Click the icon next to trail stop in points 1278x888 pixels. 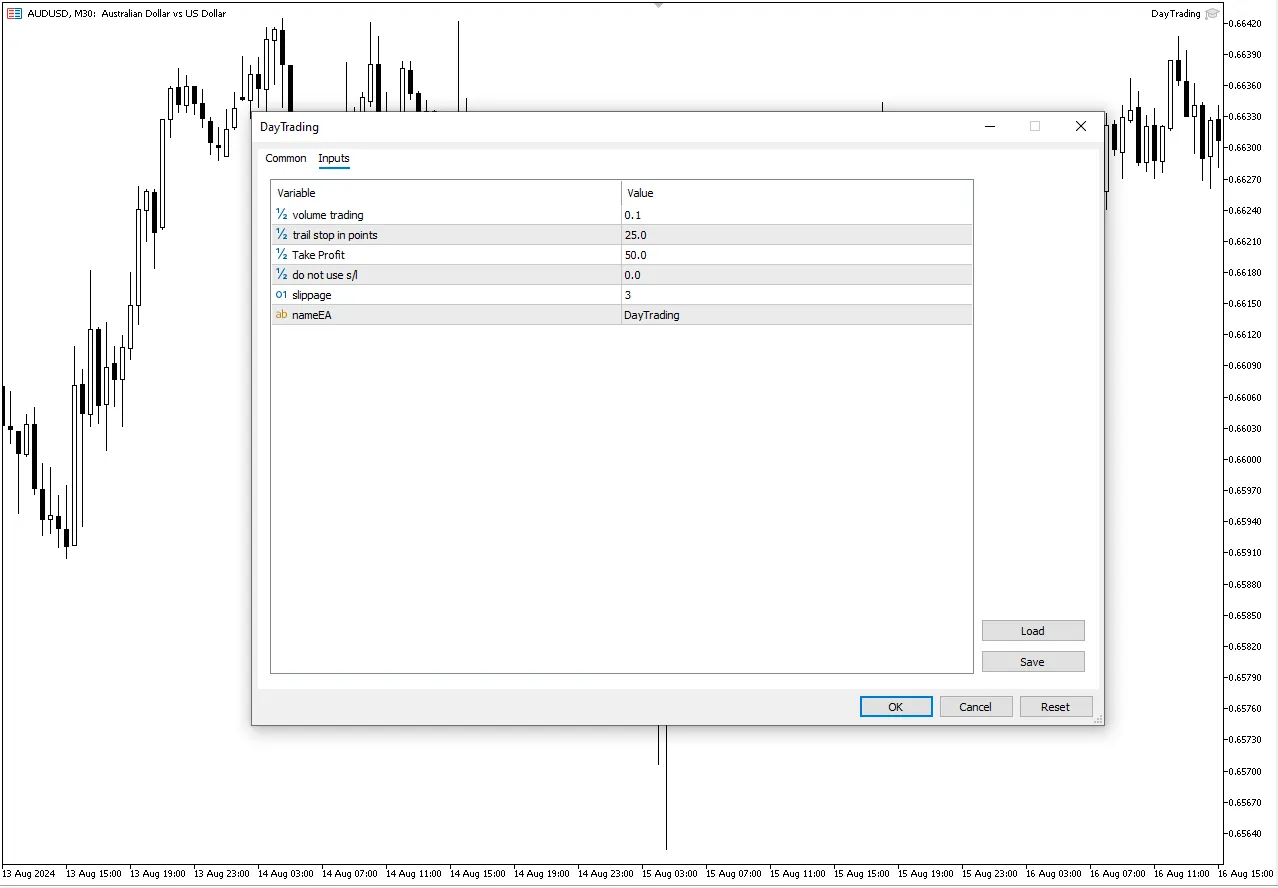(x=281, y=235)
